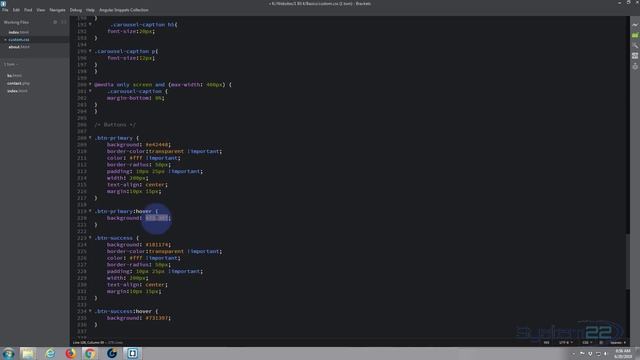Image resolution: width=640 pixels, height=360 pixels.
Task: Show hidden system tray icons
Action: tap(573, 354)
